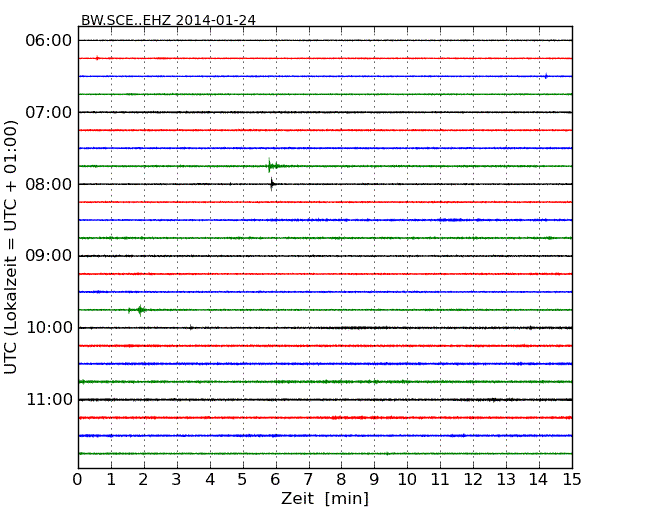Click the small red spike on the 06:15 trace

97,58
